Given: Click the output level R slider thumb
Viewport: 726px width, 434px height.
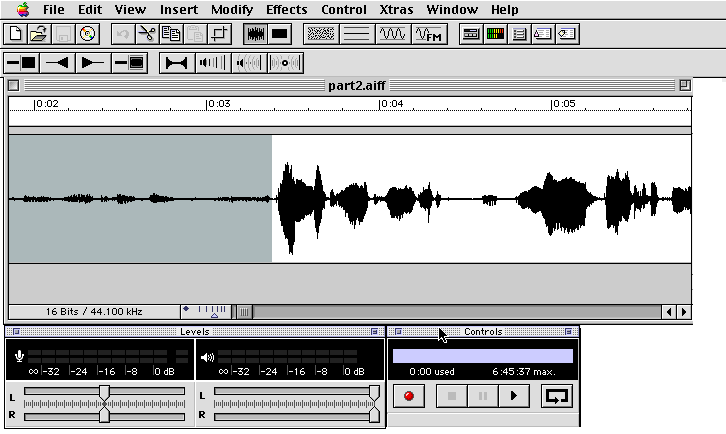Looking at the screenshot, I should [x=374, y=415].
